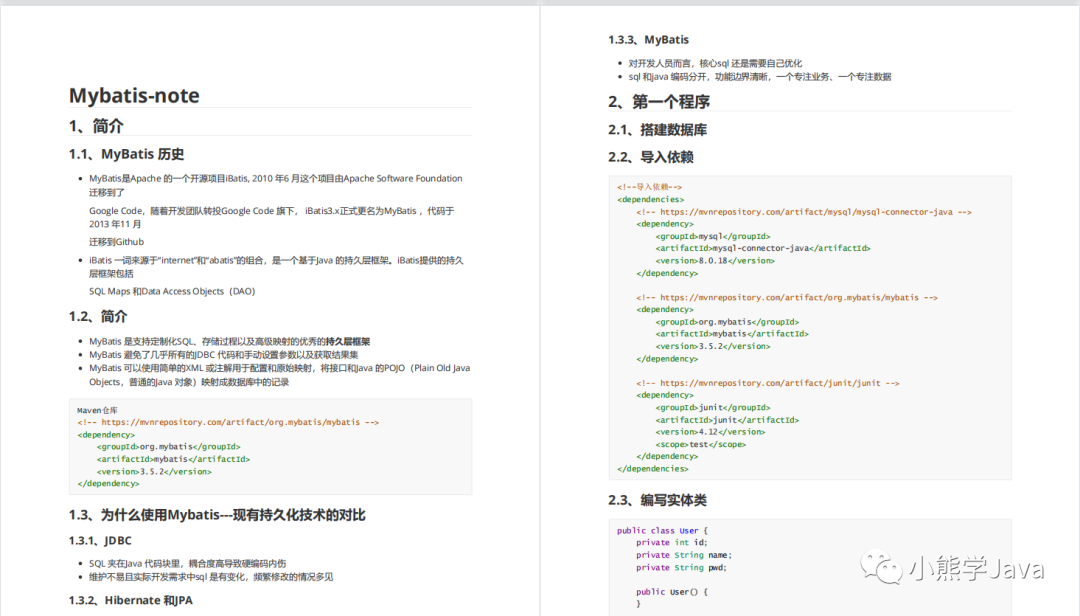Click the "<version>8.0.18</version>" line
Viewport: 1080px width, 616px height.
click(715, 261)
